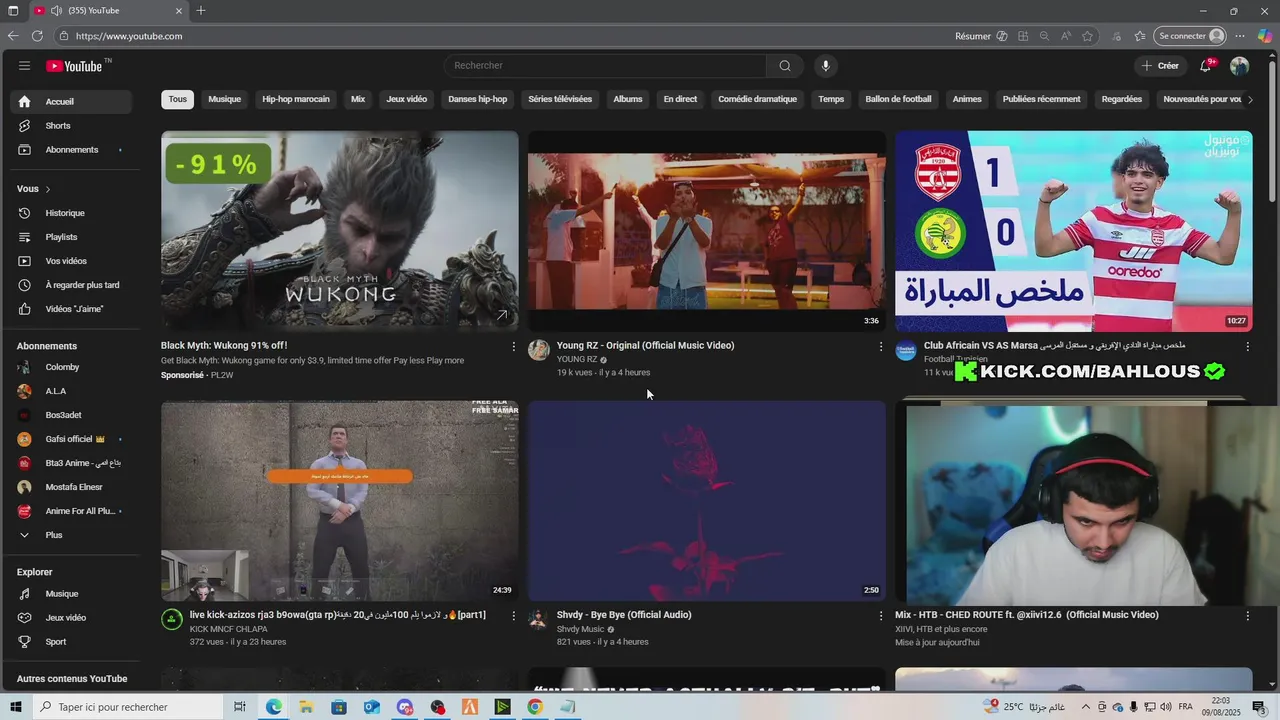Open À regarder plus tard

point(71,285)
